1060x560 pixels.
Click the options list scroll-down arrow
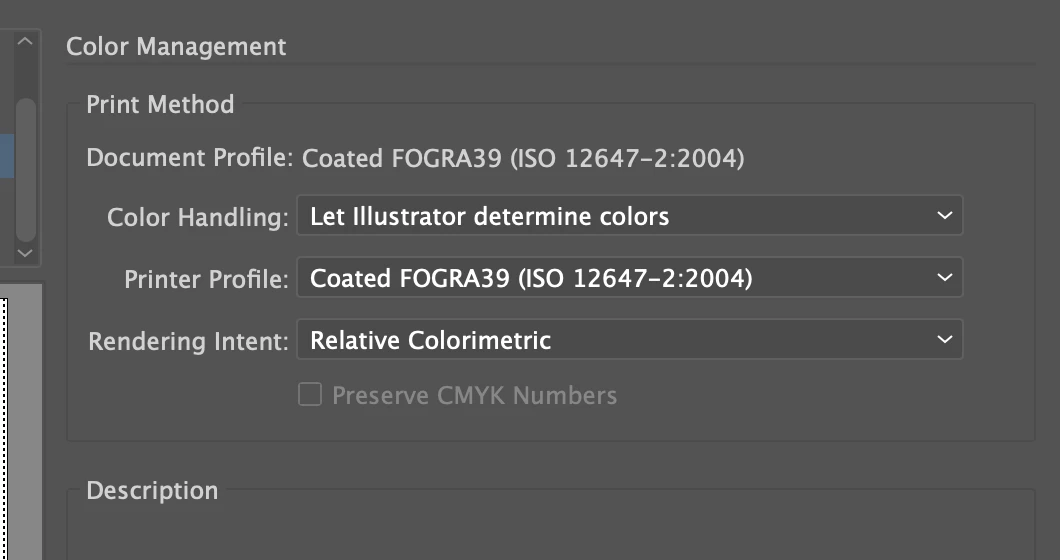[26, 253]
